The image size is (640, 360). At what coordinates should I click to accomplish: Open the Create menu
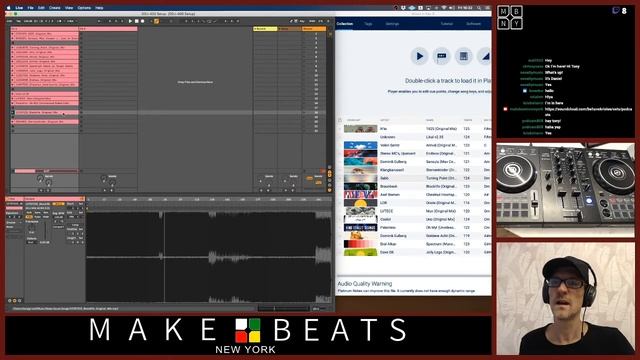click(54, 8)
